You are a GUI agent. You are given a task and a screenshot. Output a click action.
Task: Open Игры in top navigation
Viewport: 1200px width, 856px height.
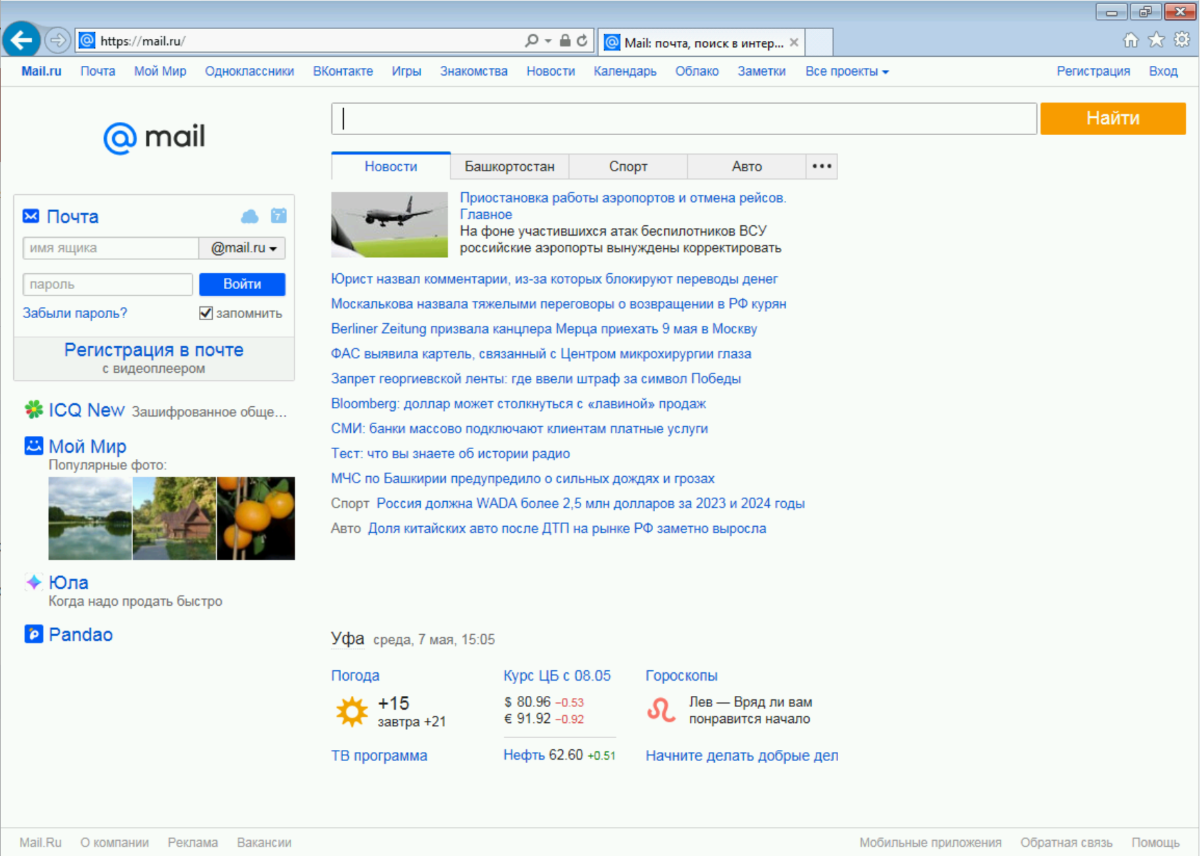[x=406, y=71]
